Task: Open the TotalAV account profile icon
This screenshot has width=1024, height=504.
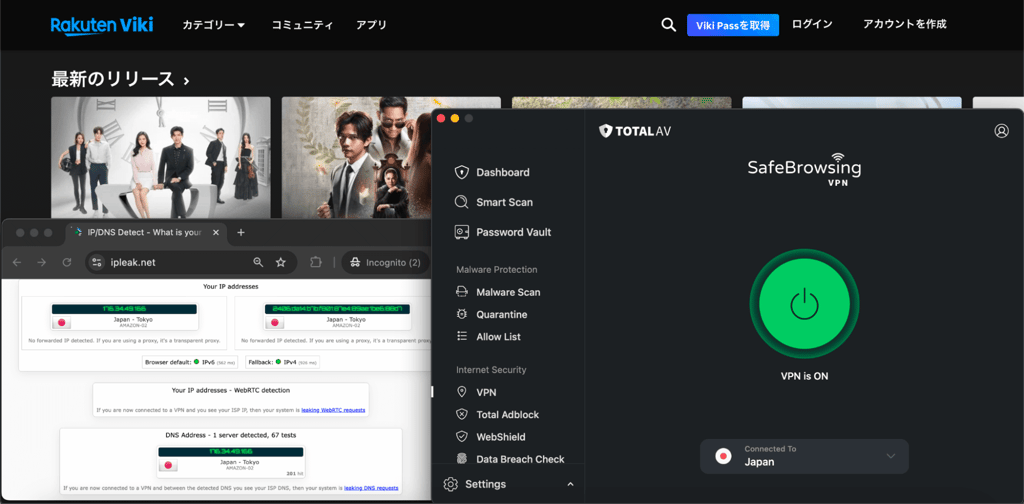Action: [x=1001, y=131]
